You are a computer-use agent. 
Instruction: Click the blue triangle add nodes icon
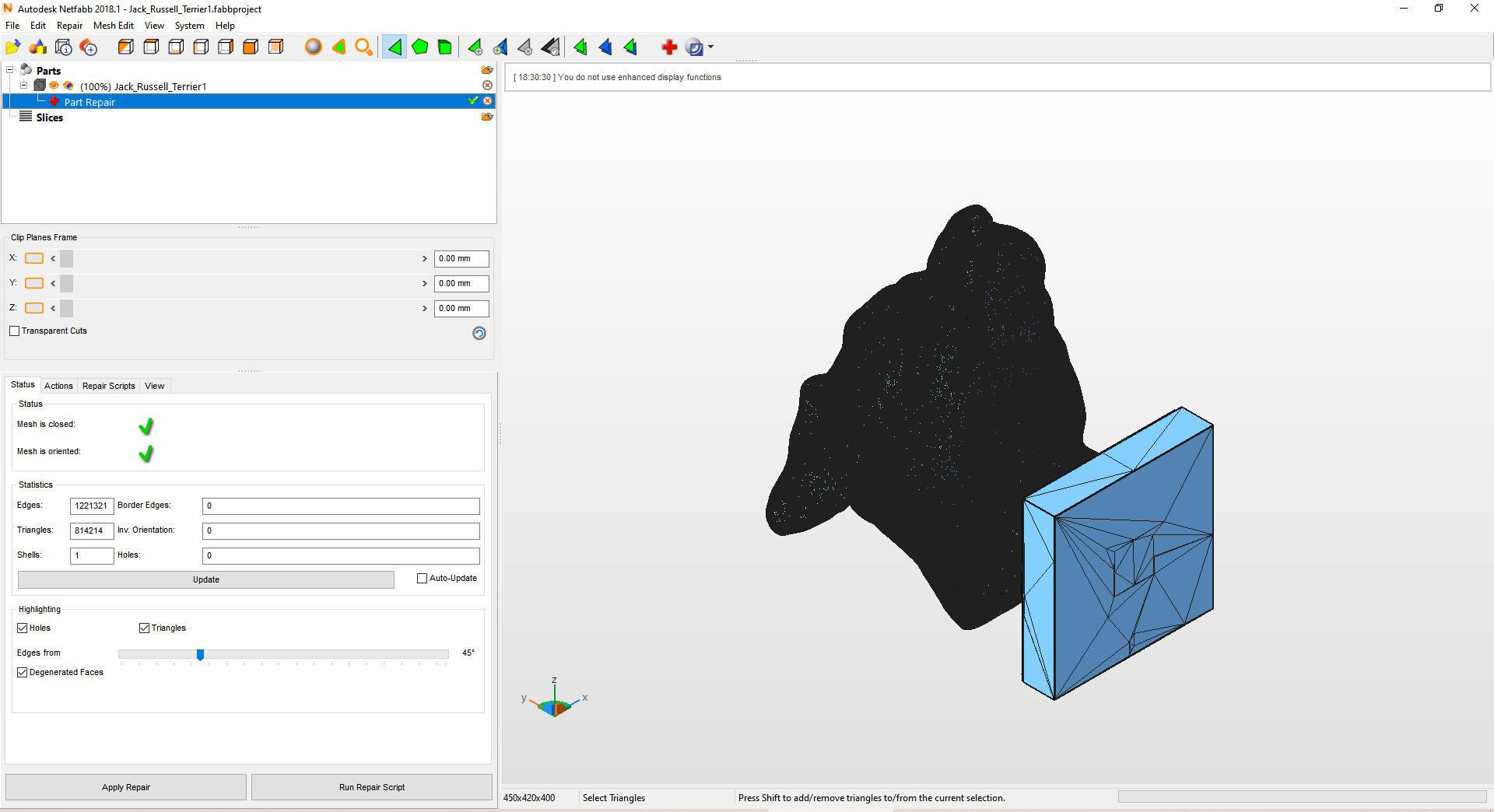click(x=500, y=47)
